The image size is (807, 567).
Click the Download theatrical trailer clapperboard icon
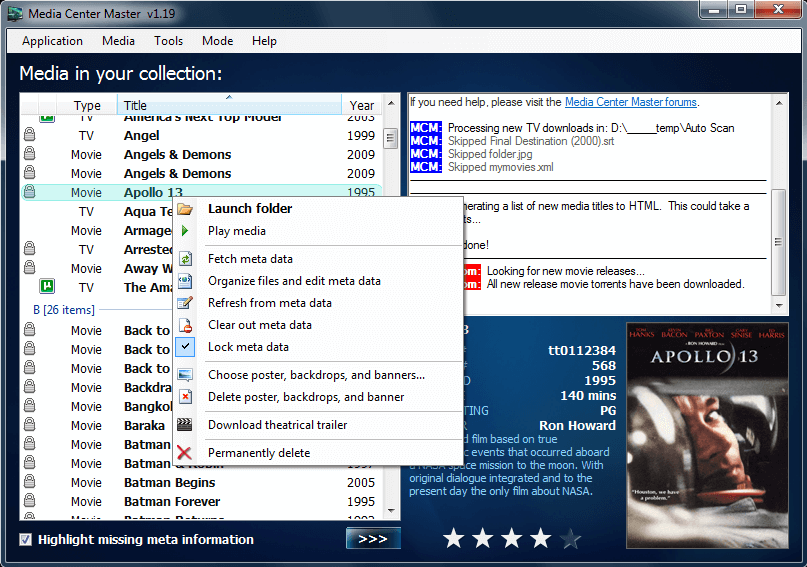[x=185, y=425]
